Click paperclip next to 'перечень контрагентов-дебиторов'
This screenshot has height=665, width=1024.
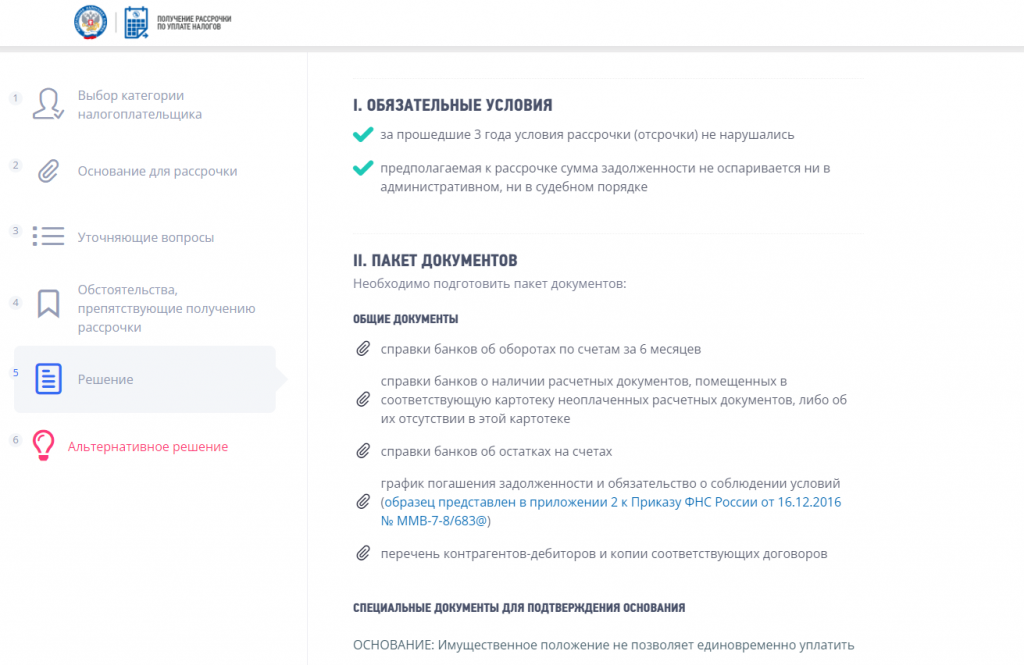(x=362, y=553)
